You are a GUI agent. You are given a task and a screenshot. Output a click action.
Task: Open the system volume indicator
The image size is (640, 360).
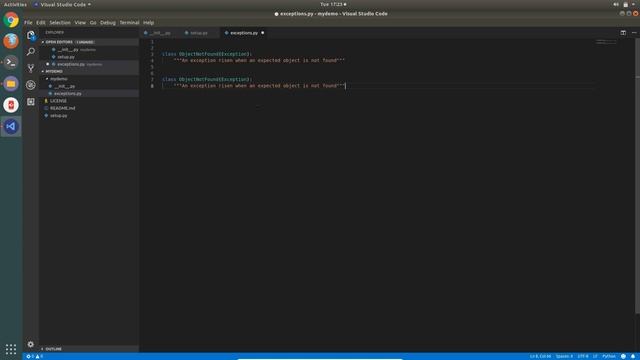click(616, 4)
